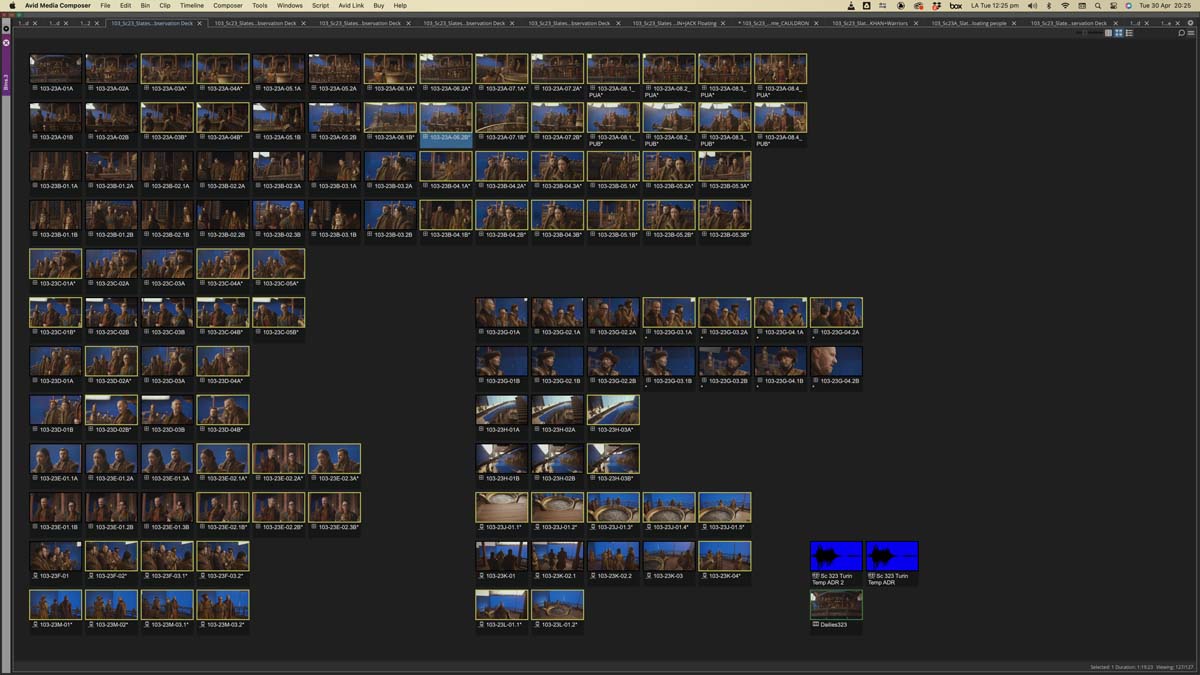Open the Timeline menu
The width and height of the screenshot is (1200, 675).
click(x=192, y=6)
